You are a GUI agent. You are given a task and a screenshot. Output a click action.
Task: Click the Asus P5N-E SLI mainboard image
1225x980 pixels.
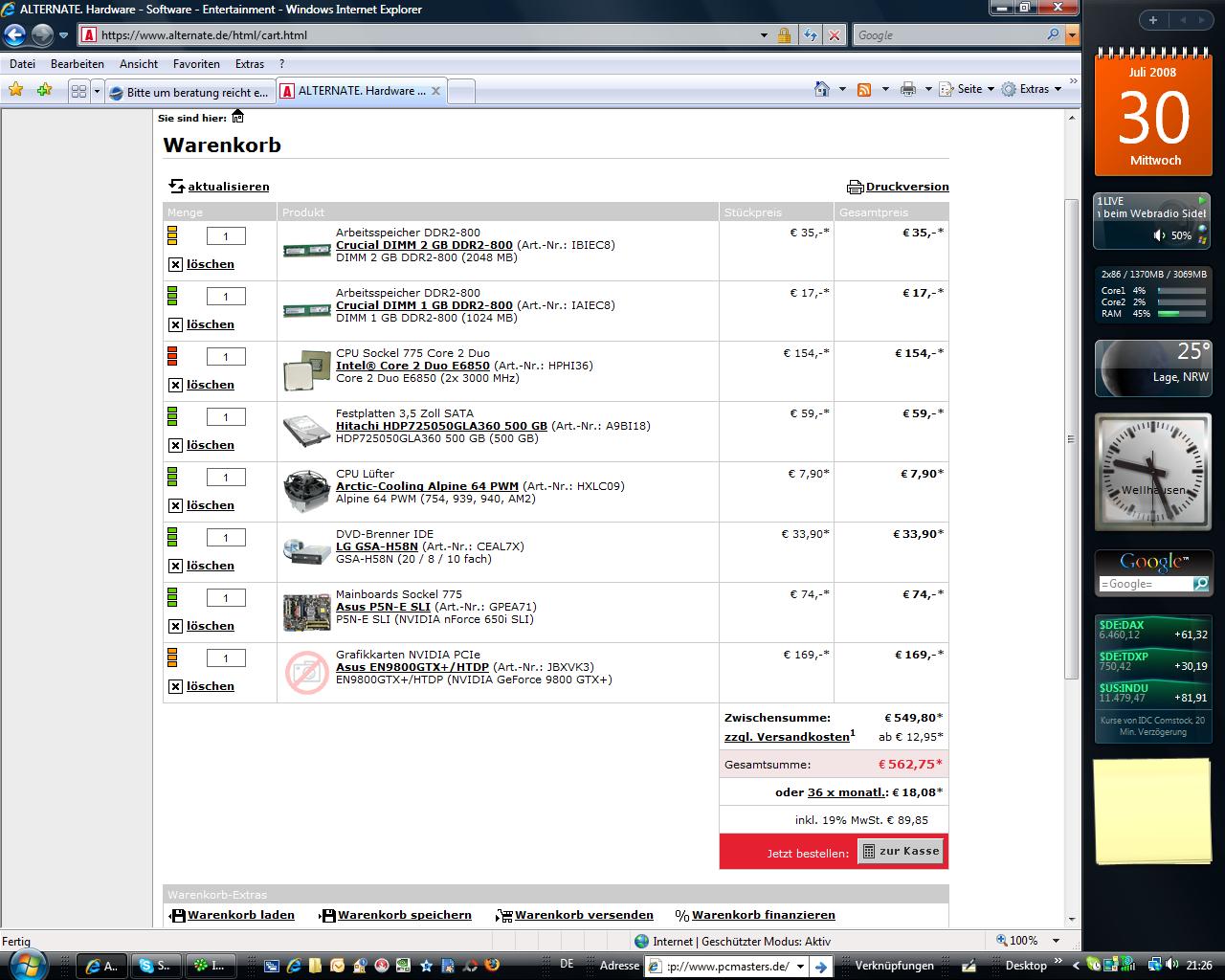[x=306, y=612]
